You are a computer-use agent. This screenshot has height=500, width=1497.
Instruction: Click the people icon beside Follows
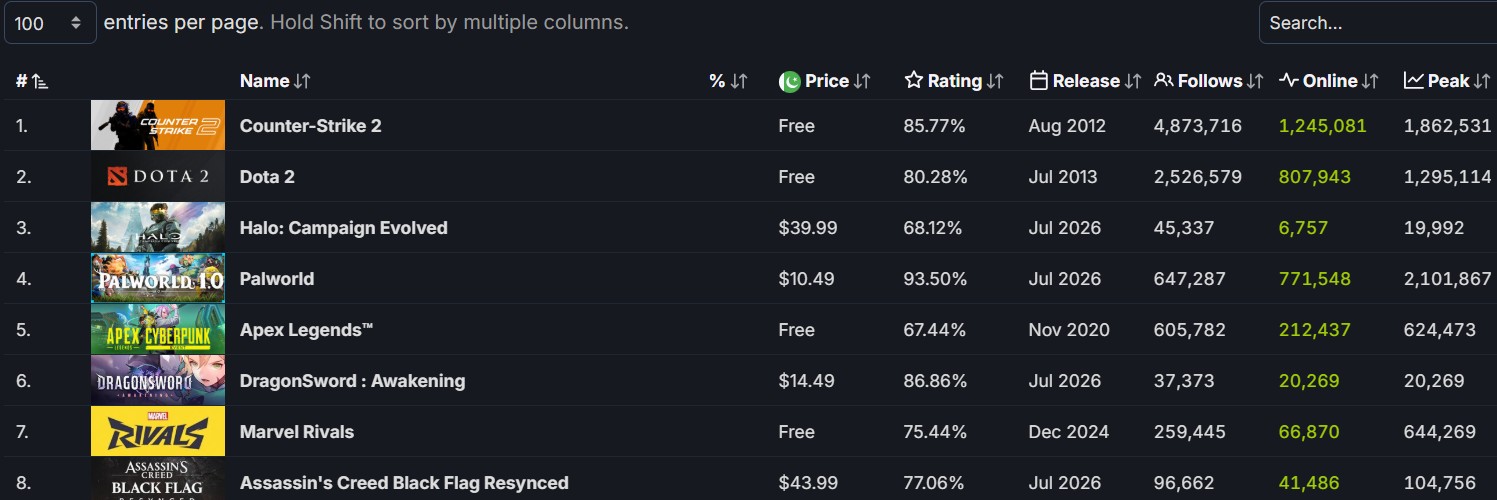(x=1163, y=81)
